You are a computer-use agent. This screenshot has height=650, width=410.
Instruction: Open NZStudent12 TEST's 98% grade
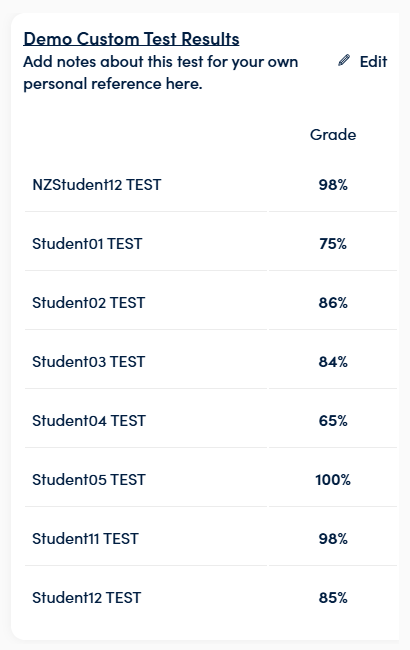click(x=333, y=184)
